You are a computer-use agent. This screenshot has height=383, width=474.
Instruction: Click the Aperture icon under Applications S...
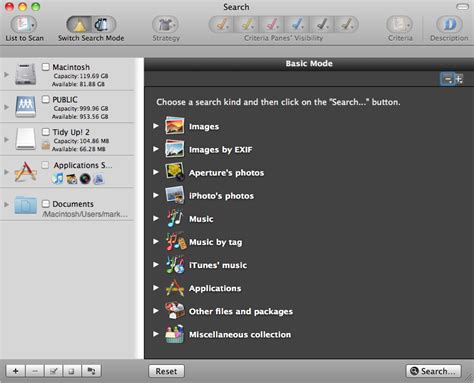[x=85, y=179]
